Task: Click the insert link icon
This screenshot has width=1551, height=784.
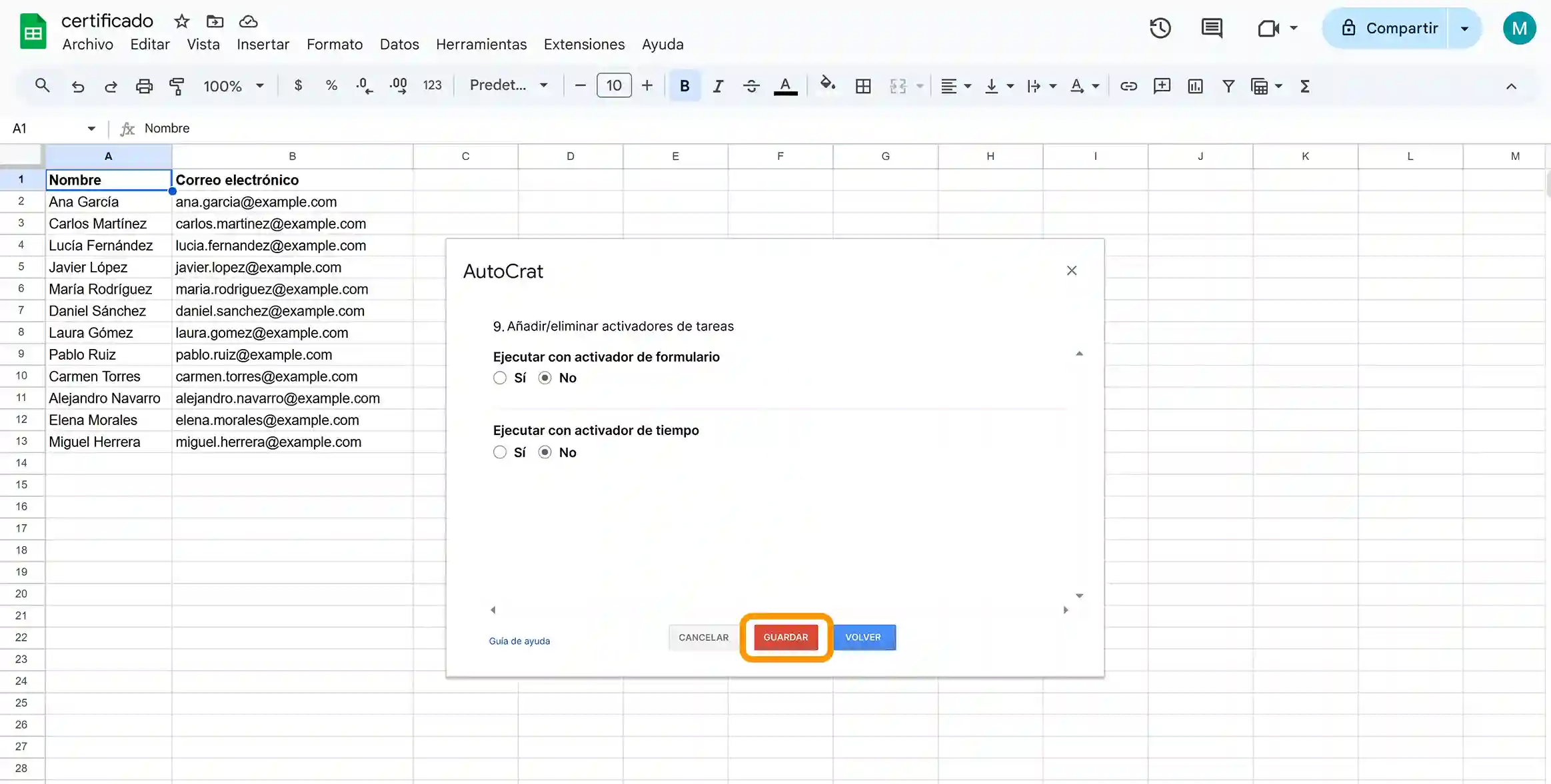Action: pos(1128,86)
